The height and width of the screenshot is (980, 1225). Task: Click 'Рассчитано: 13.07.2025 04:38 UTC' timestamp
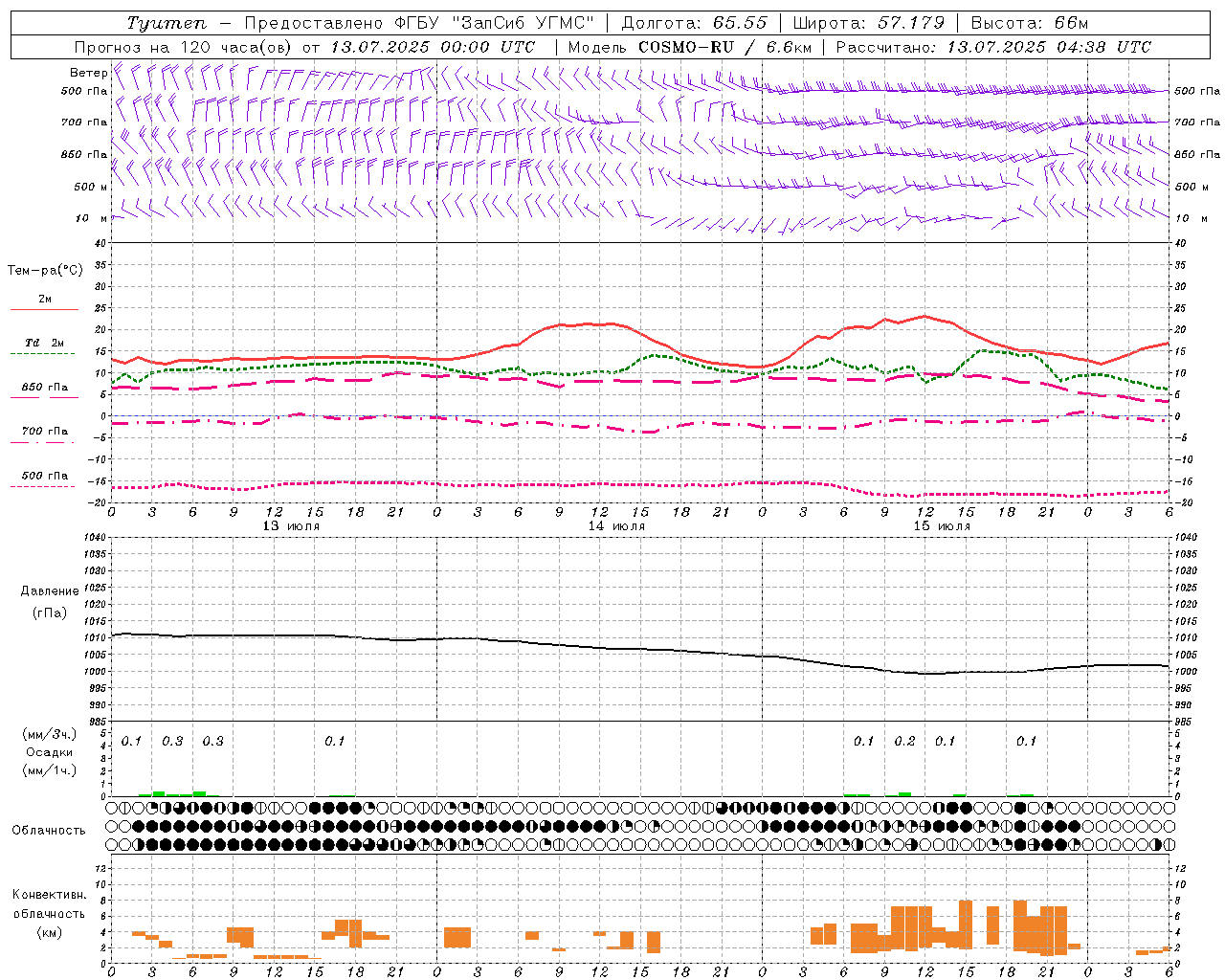(993, 47)
